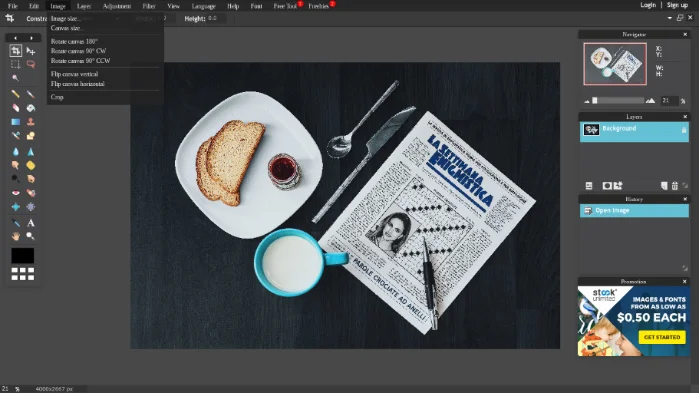Select the Pinch tool

[x=31, y=207]
